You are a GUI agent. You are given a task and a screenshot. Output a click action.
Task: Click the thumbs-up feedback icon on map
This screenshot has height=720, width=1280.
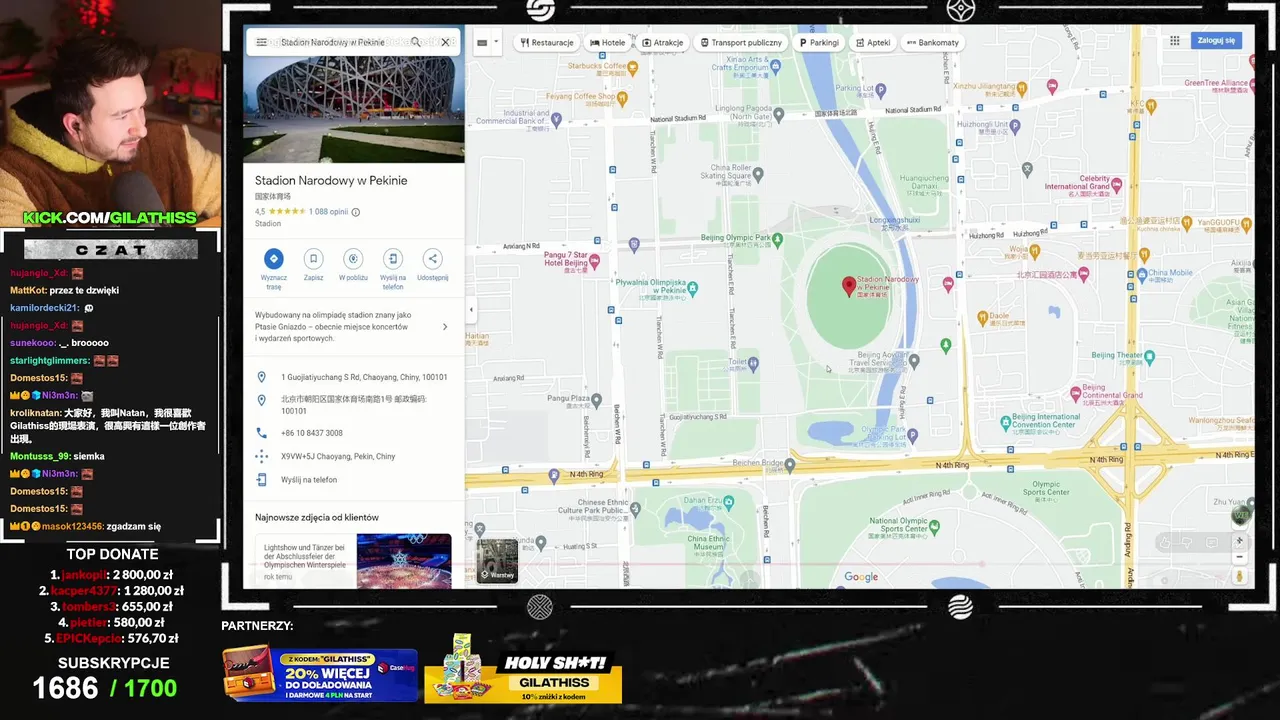1163,542
